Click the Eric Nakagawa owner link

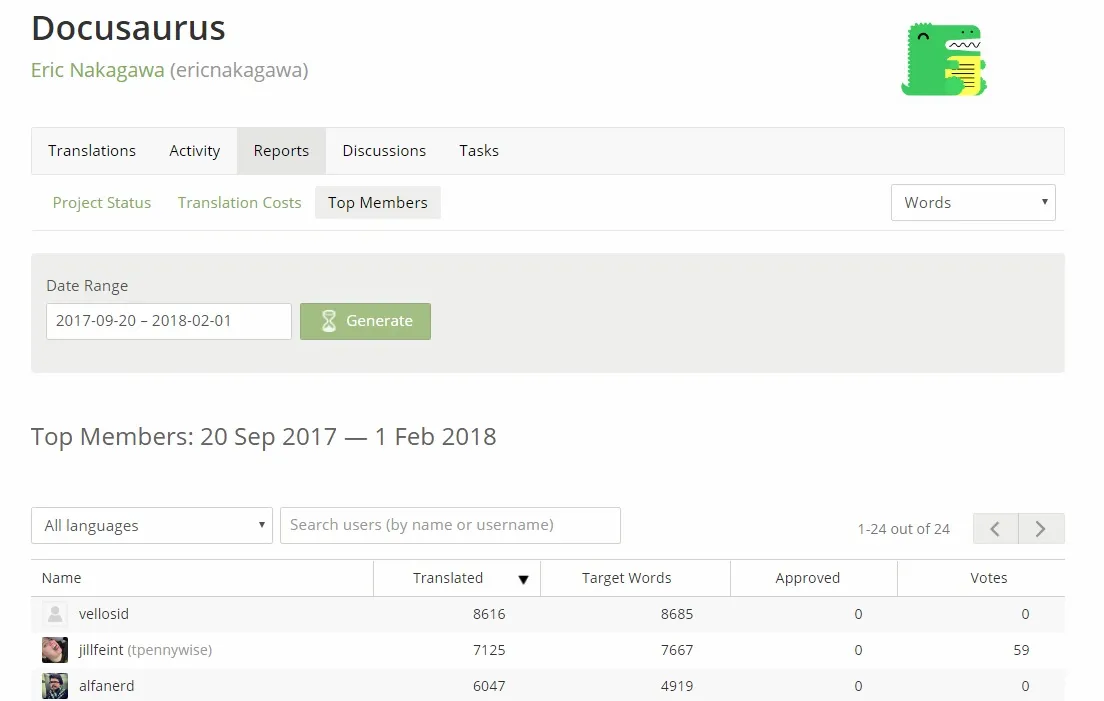click(x=97, y=70)
